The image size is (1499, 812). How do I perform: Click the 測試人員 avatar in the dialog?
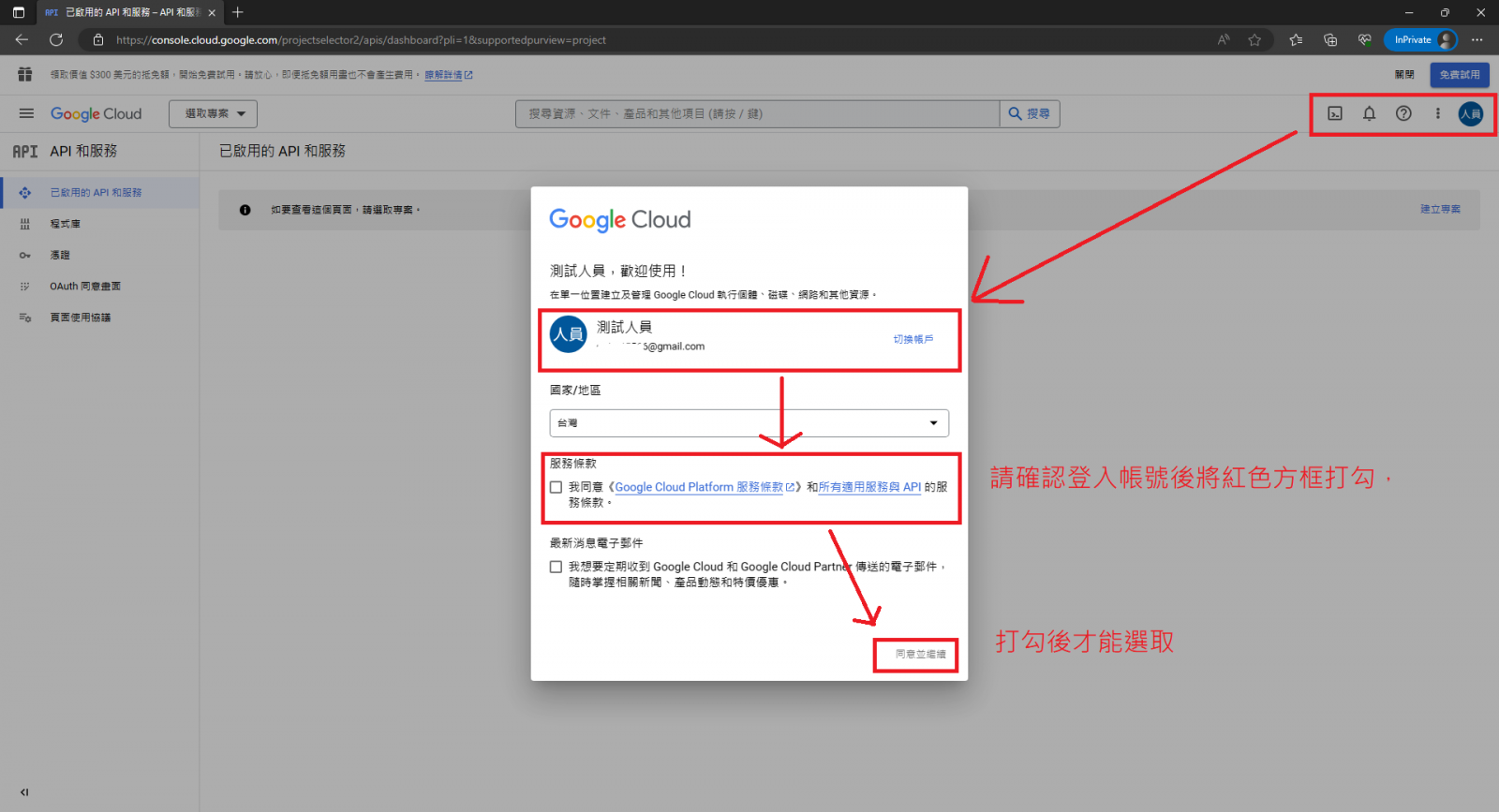point(569,334)
